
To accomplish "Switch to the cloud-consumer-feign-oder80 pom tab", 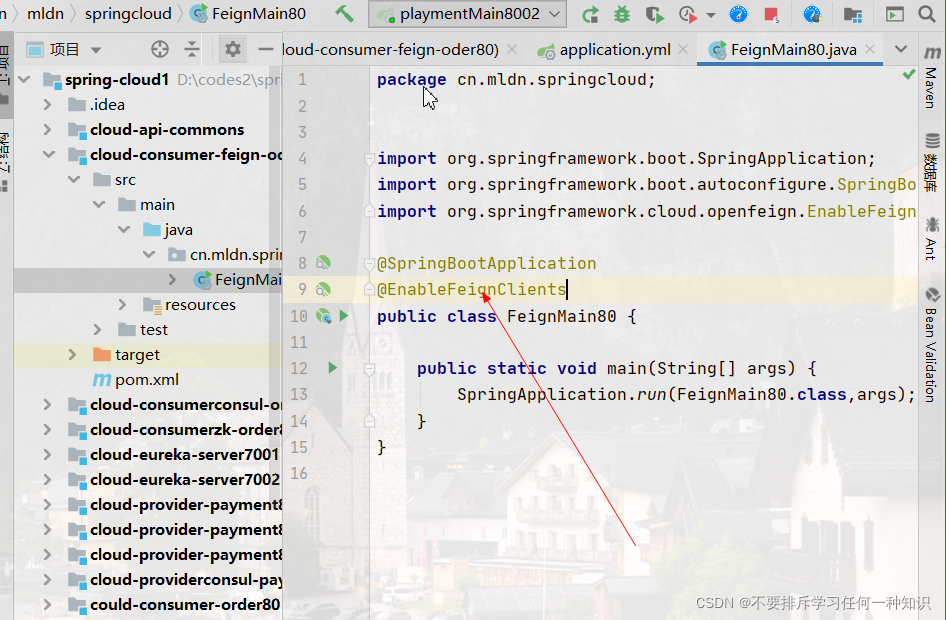I will click(x=391, y=50).
